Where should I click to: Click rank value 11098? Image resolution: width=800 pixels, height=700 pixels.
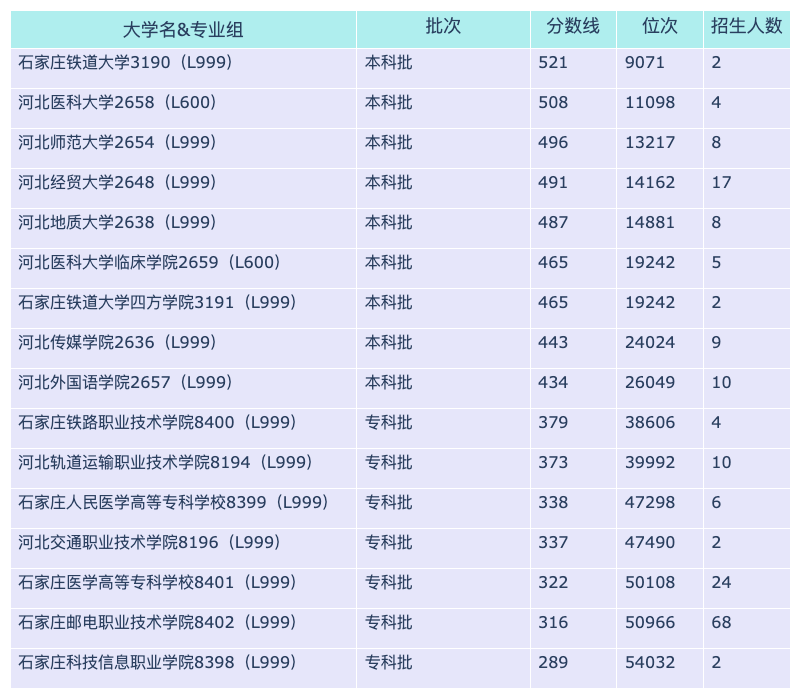(650, 103)
